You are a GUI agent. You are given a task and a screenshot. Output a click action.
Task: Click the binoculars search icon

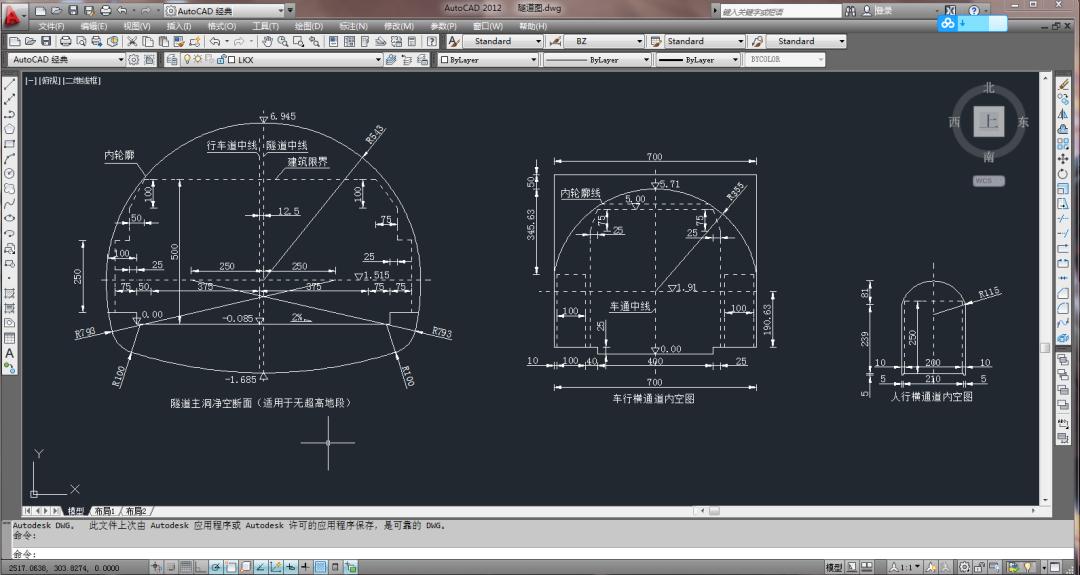coord(850,11)
